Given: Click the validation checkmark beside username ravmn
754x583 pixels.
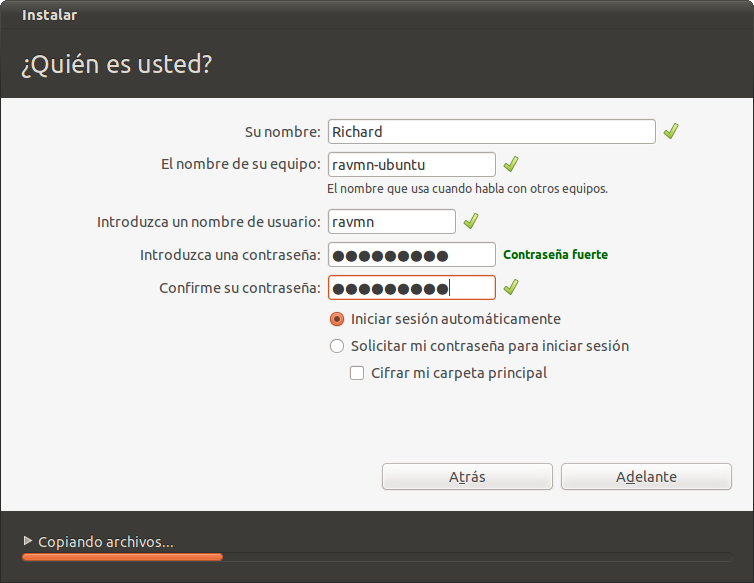Looking at the screenshot, I should (x=471, y=221).
